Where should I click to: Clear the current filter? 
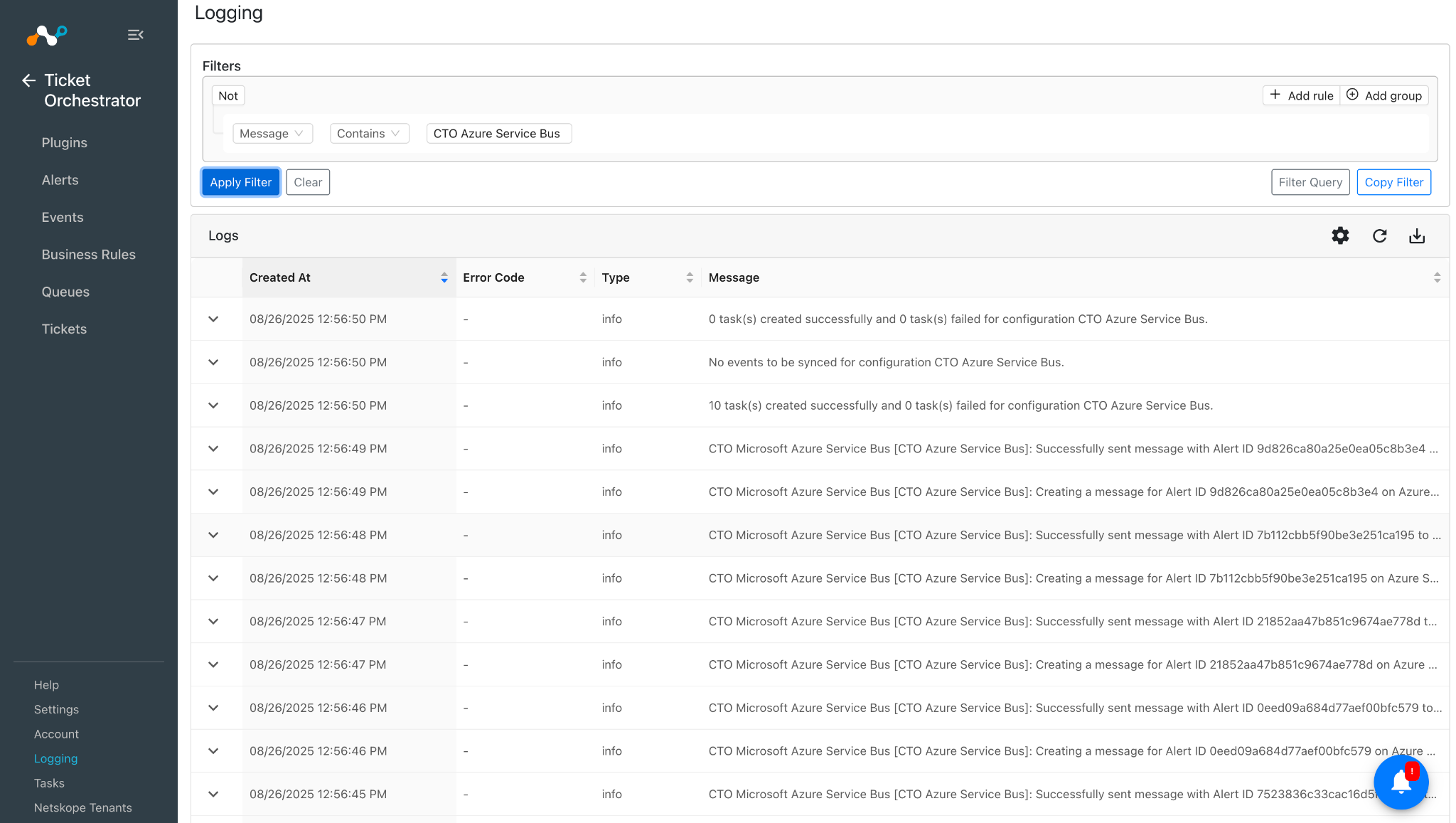point(308,182)
